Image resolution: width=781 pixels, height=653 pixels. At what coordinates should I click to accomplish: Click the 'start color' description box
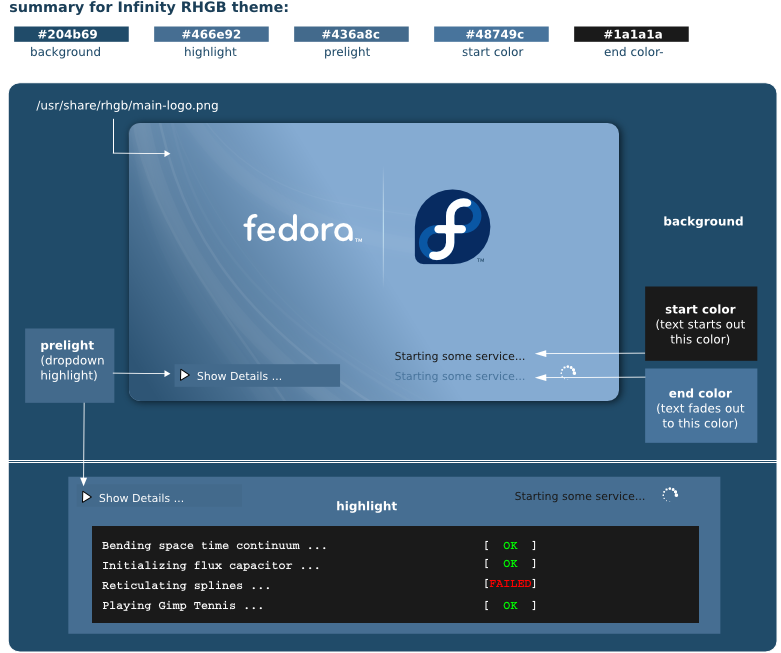coord(701,324)
